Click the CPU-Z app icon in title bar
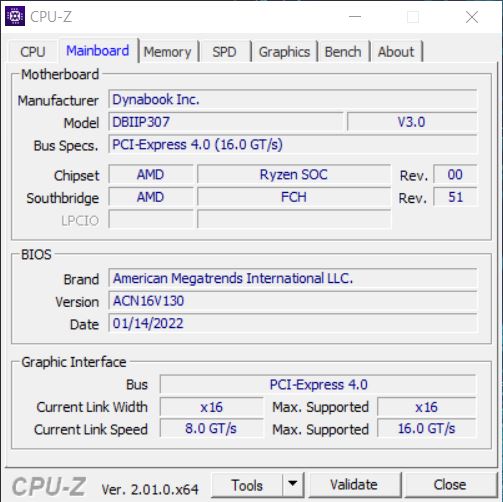 [x=15, y=16]
